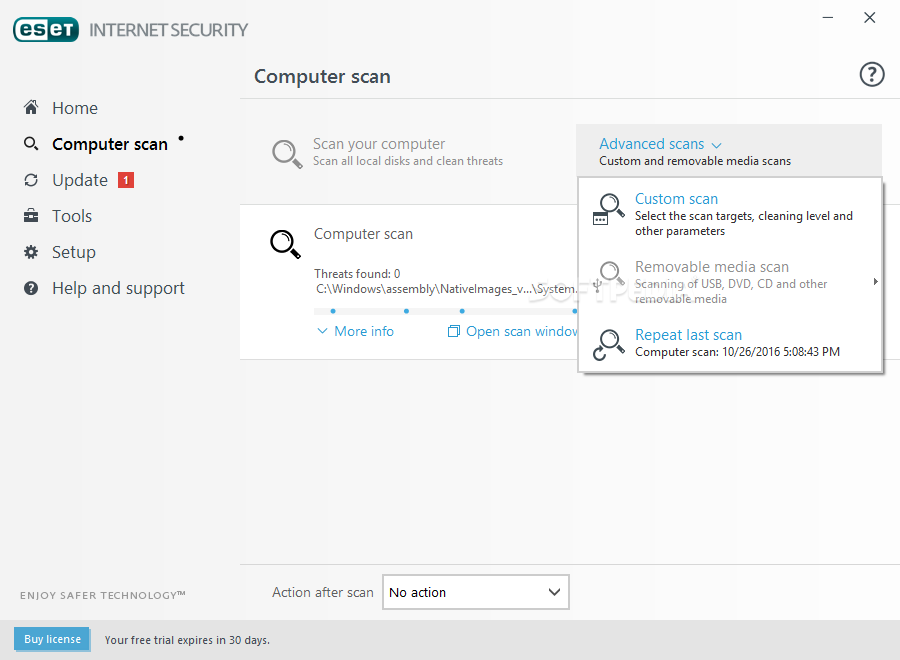
Task: Click the Open scan window icon
Action: click(453, 331)
